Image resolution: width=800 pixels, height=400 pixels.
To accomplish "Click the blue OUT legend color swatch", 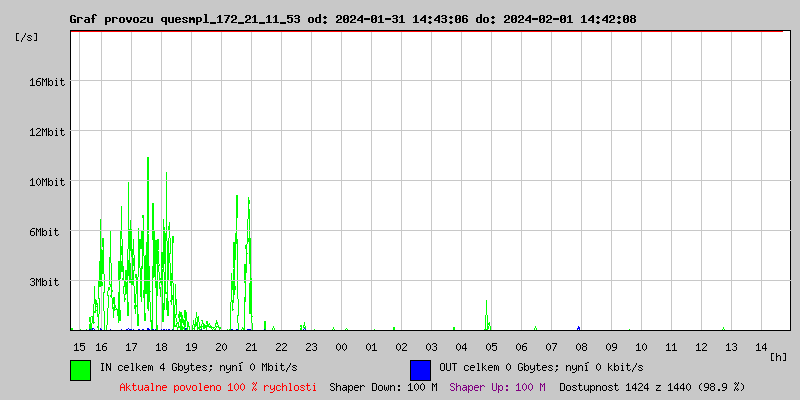I will click(x=420, y=369).
